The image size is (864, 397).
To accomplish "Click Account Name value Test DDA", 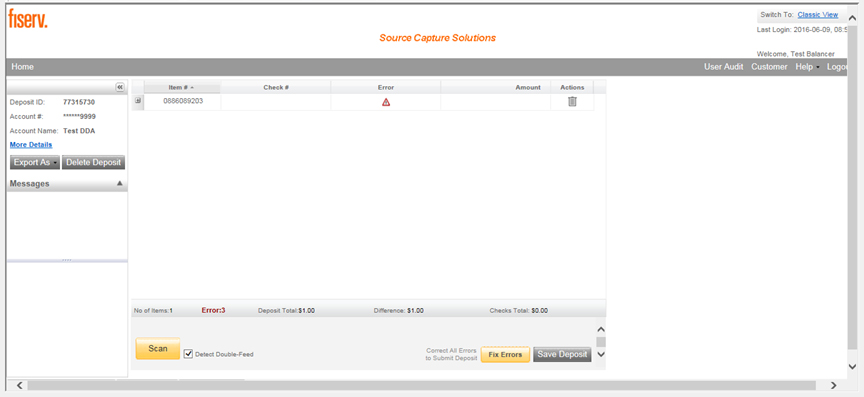I will click(79, 131).
